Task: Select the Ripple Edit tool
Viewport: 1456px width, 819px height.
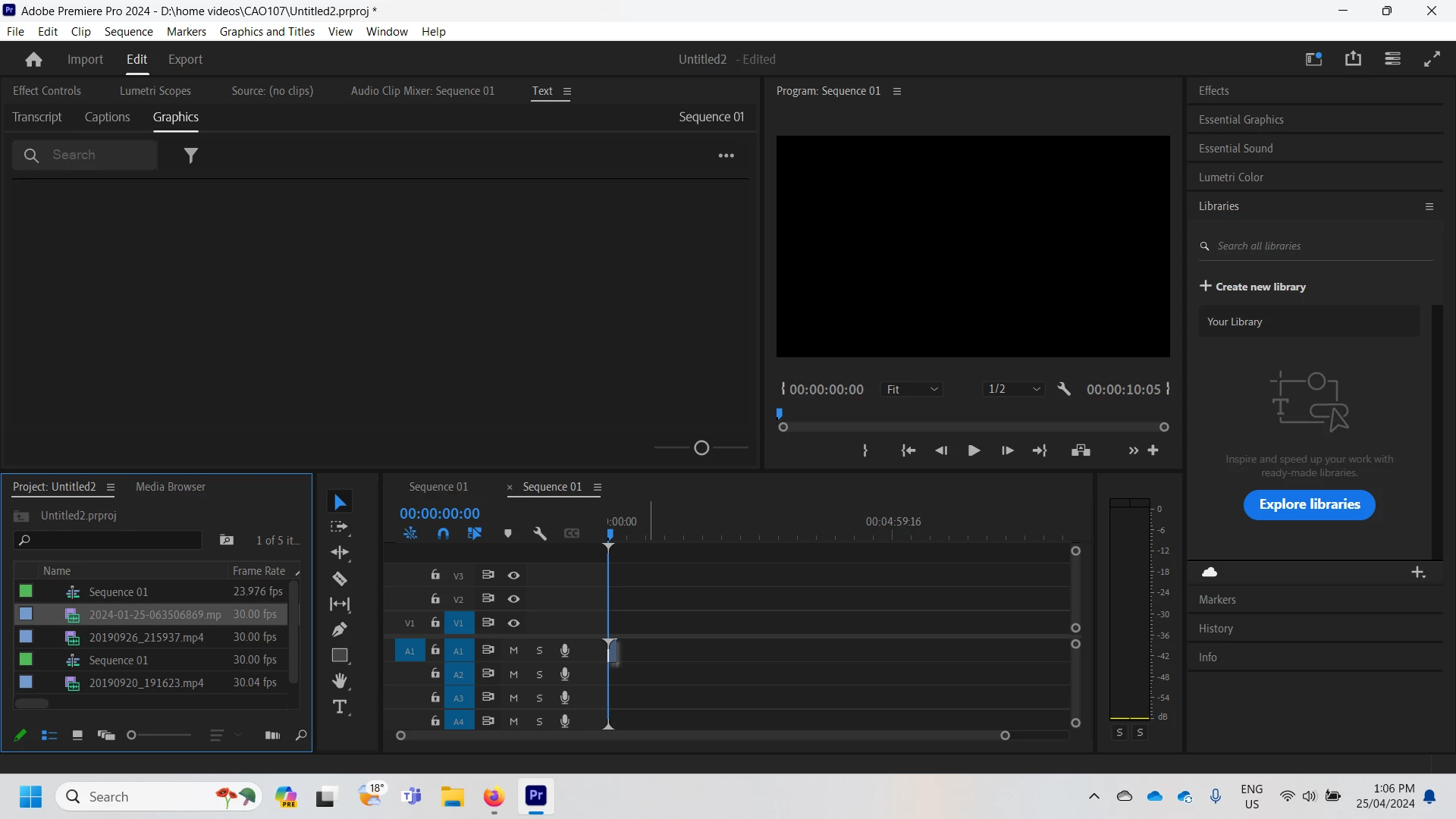Action: (x=340, y=553)
